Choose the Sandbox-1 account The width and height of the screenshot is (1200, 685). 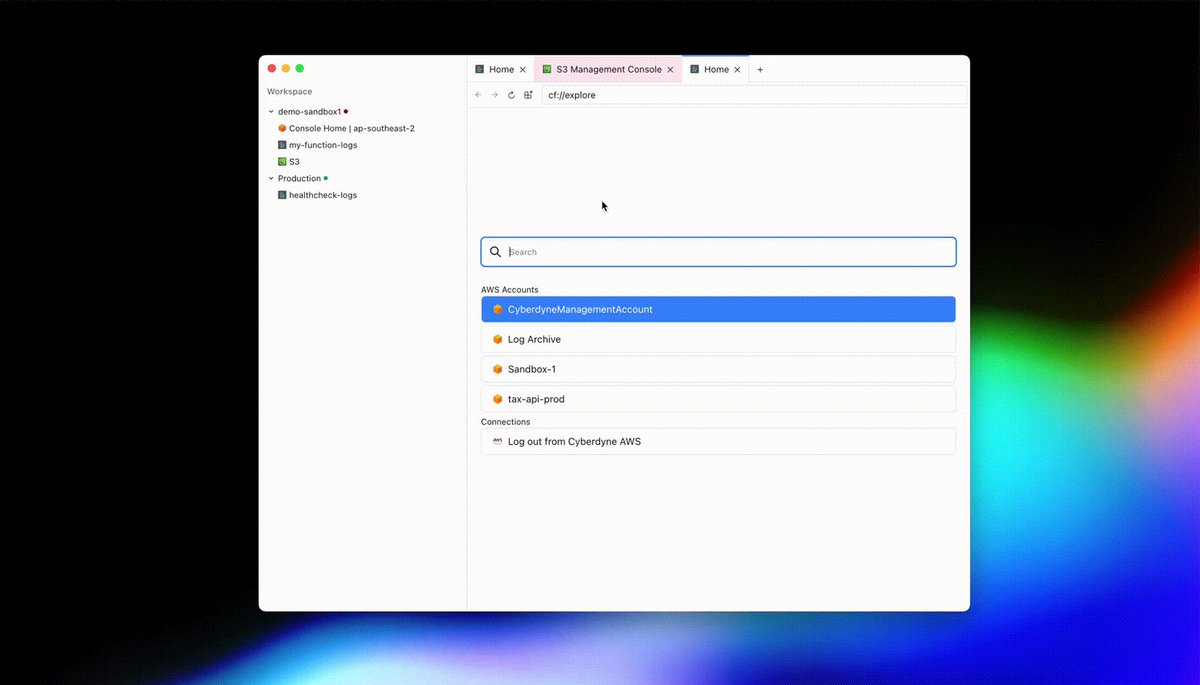718,370
